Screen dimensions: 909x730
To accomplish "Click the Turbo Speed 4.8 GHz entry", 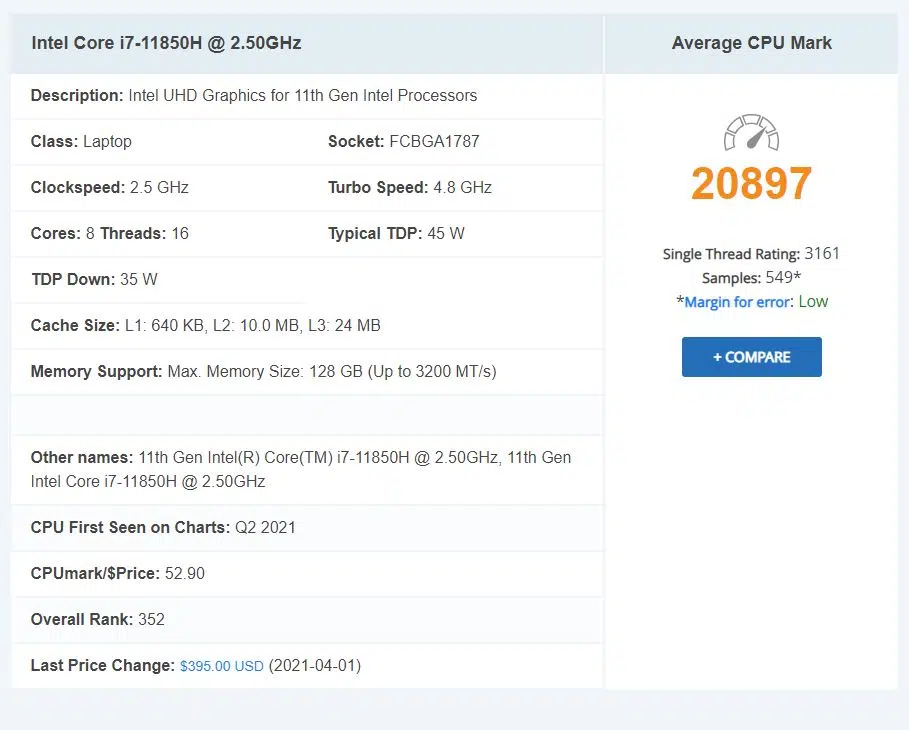I will tap(410, 188).
